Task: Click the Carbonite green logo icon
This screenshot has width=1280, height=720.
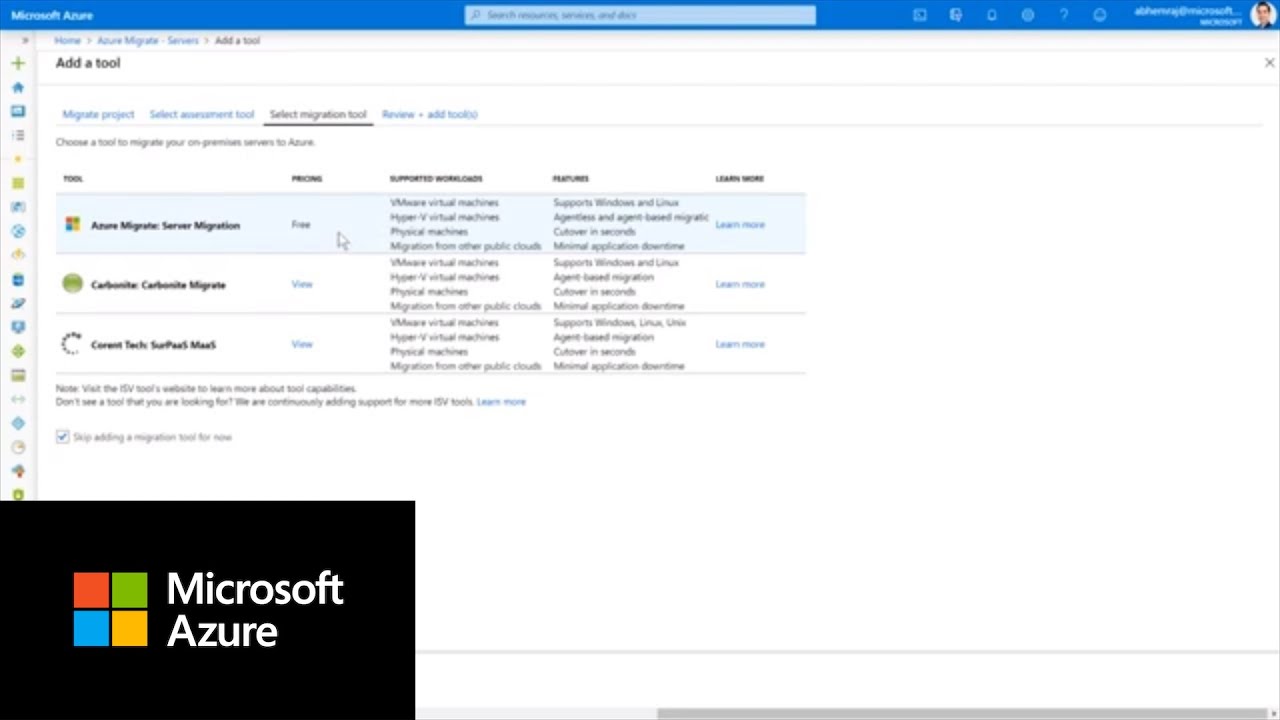Action: tap(72, 284)
